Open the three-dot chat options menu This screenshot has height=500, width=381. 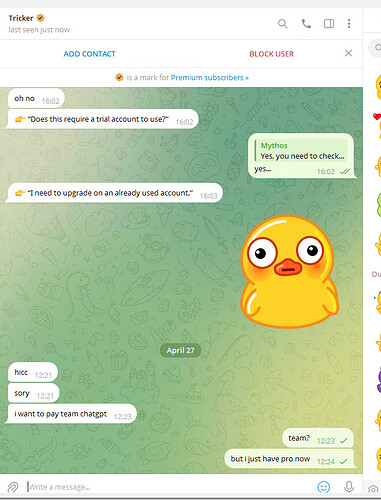[x=349, y=24]
